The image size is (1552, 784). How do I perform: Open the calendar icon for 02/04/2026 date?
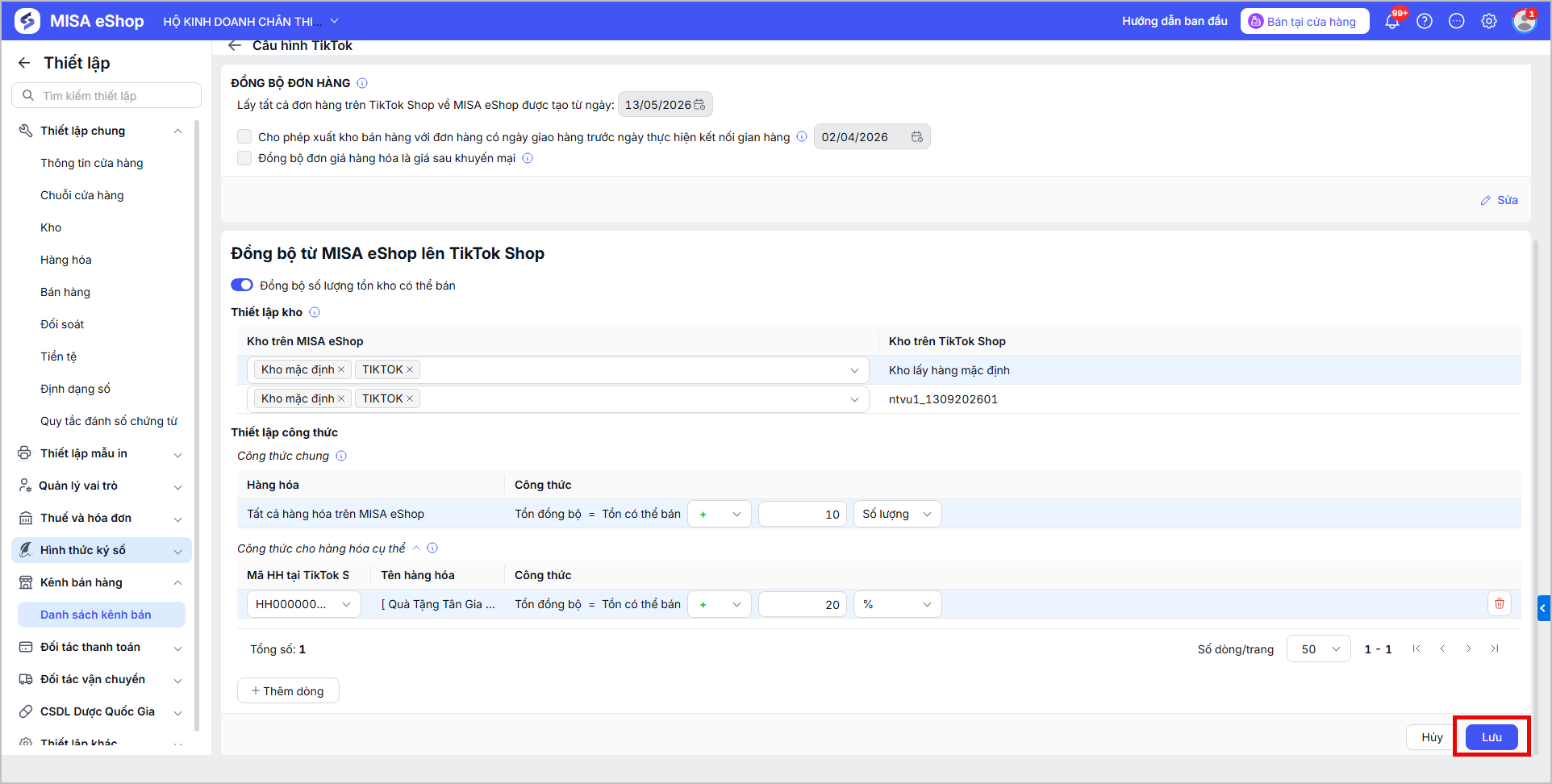(x=917, y=137)
